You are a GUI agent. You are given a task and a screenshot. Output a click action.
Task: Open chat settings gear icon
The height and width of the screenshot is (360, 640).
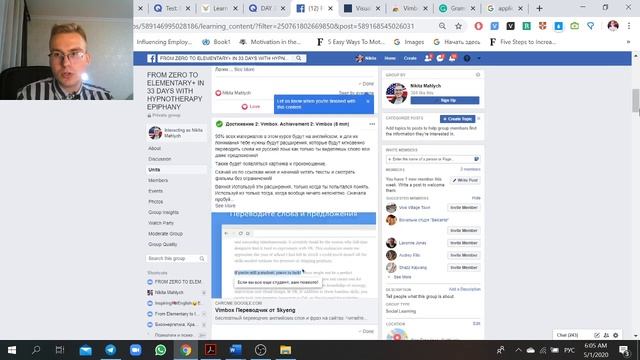tap(616, 335)
